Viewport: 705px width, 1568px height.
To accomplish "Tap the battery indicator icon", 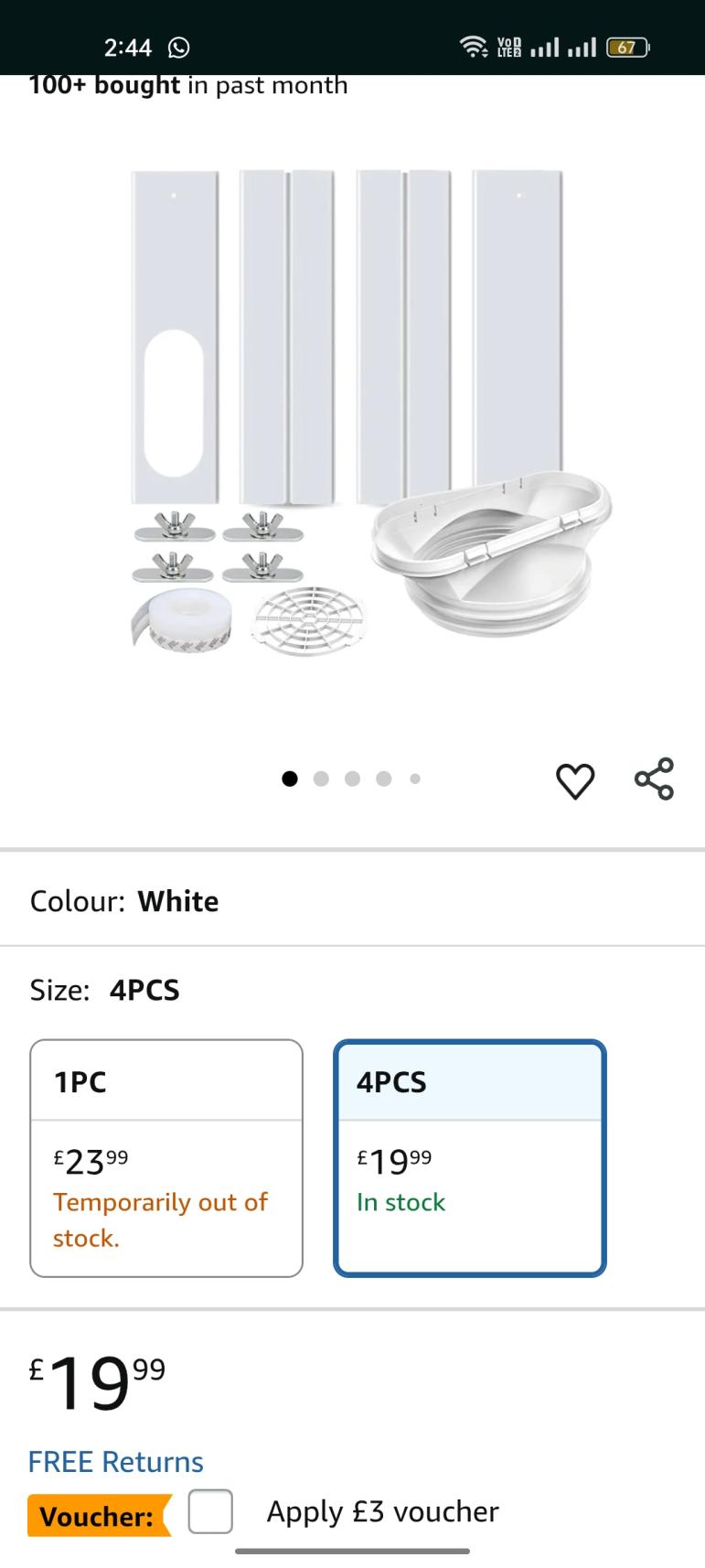I will 627,48.
